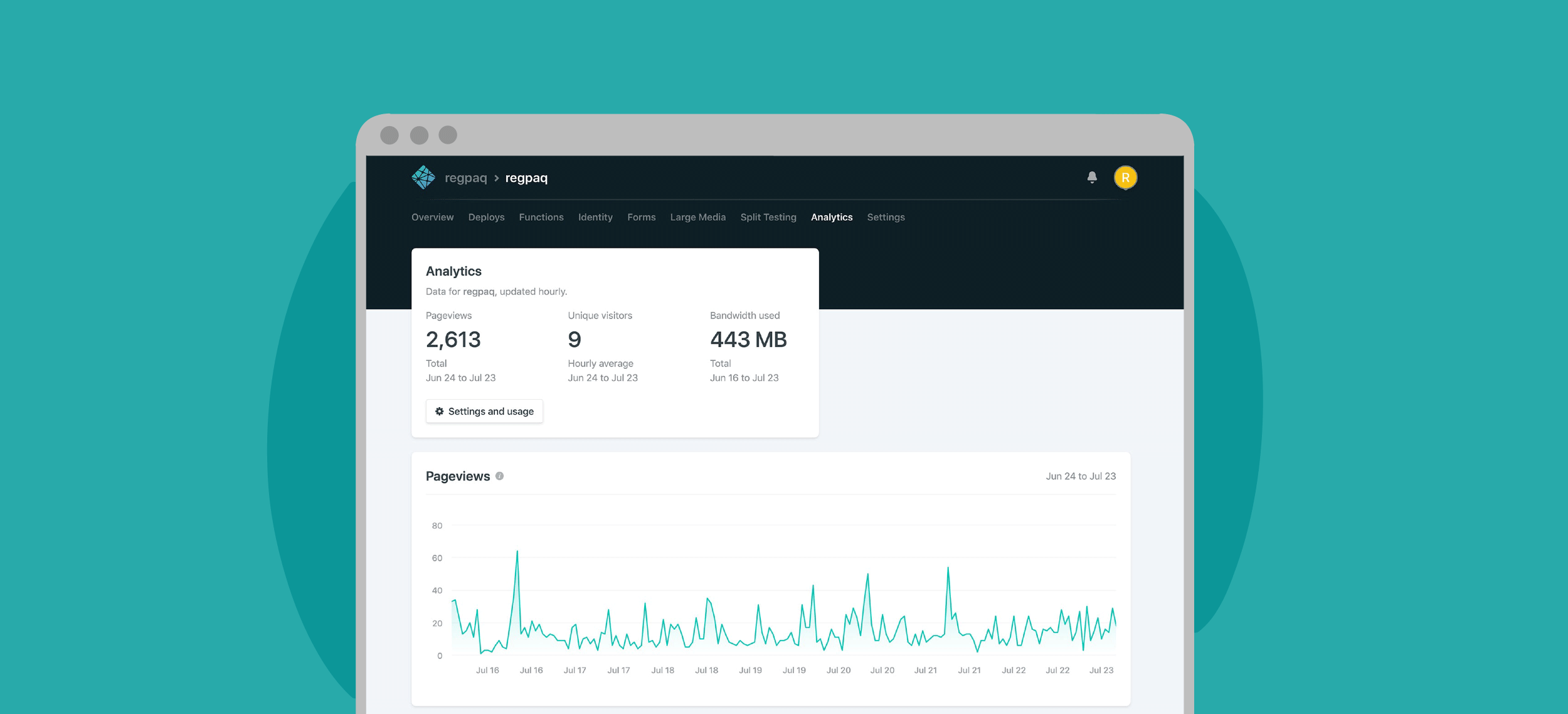Click the breadcrumb chevron arrow
The width and height of the screenshot is (1568, 714).
(x=496, y=178)
